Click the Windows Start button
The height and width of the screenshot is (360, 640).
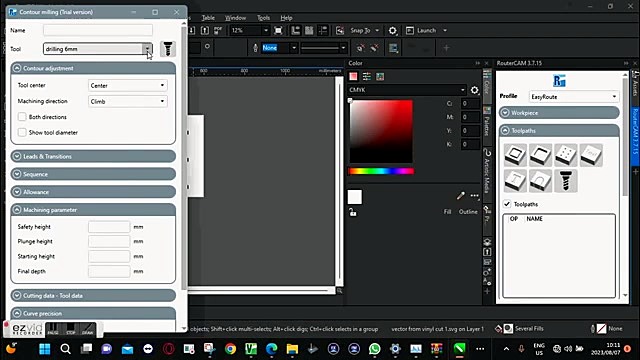click(x=44, y=349)
